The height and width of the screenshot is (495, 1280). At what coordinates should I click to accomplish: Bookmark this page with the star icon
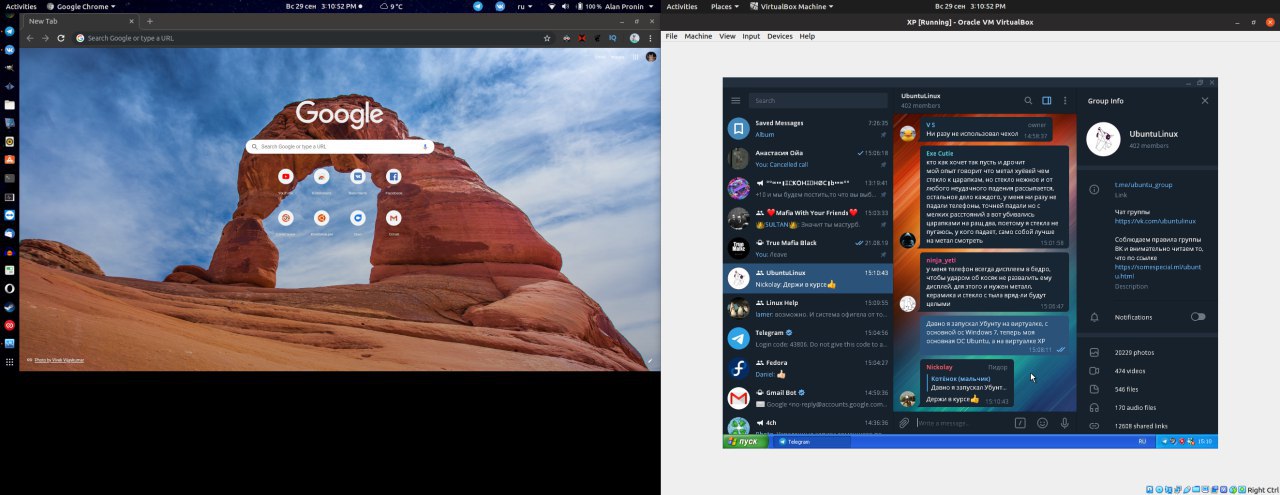[547, 38]
